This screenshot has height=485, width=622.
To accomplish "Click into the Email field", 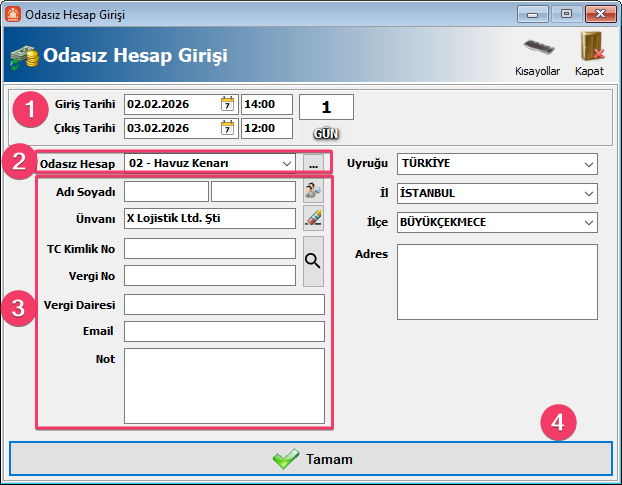I will click(x=224, y=331).
